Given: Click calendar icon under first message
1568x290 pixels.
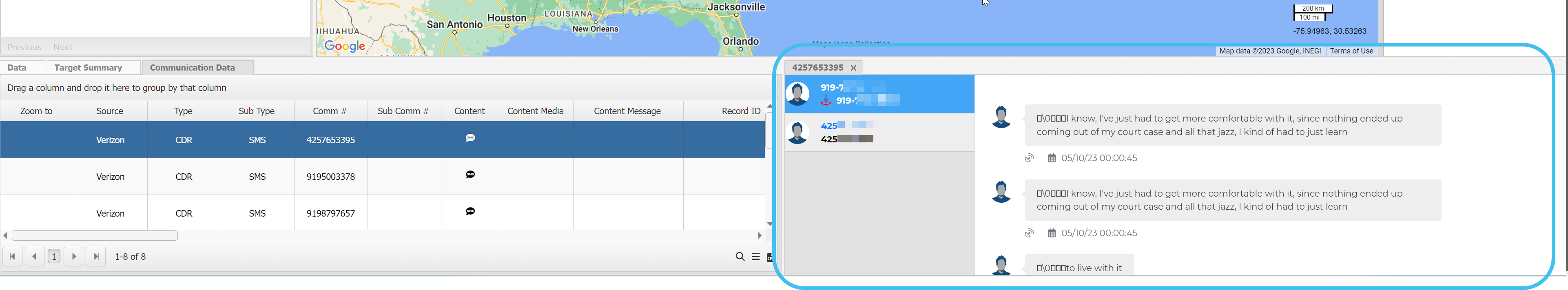Looking at the screenshot, I should [1051, 158].
